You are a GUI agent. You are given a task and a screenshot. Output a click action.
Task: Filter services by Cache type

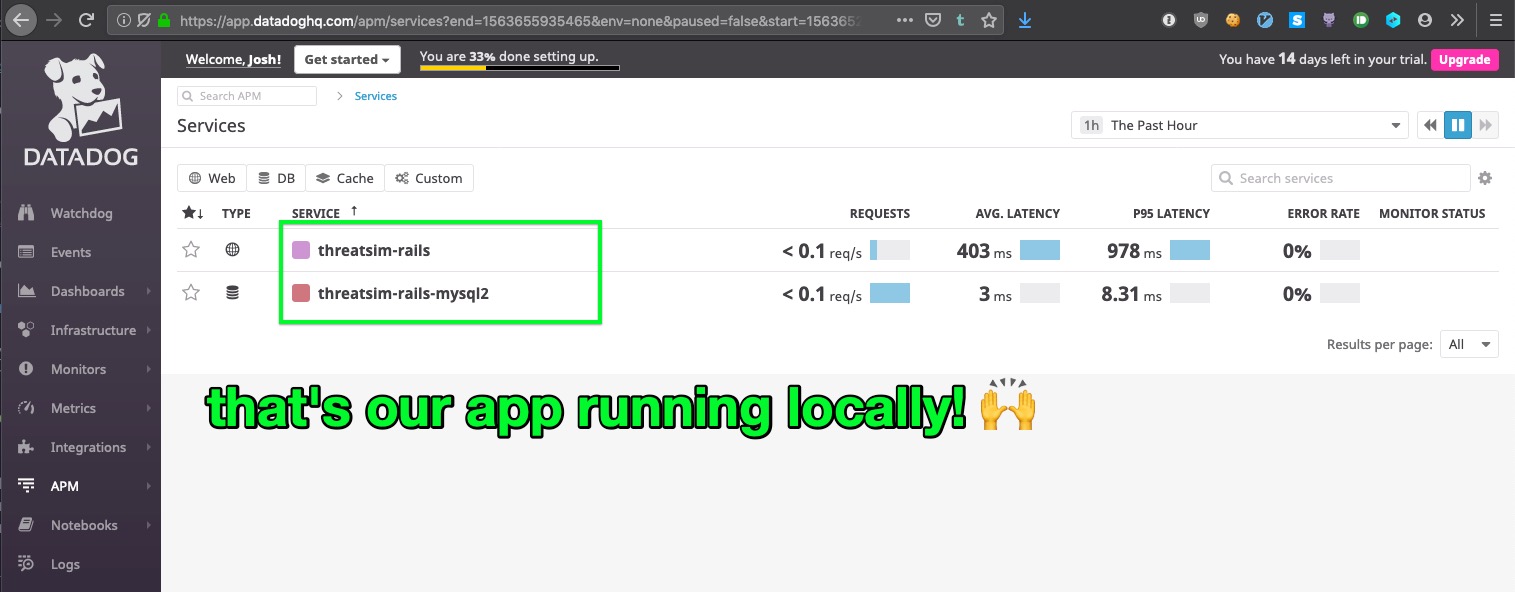pyautogui.click(x=345, y=178)
